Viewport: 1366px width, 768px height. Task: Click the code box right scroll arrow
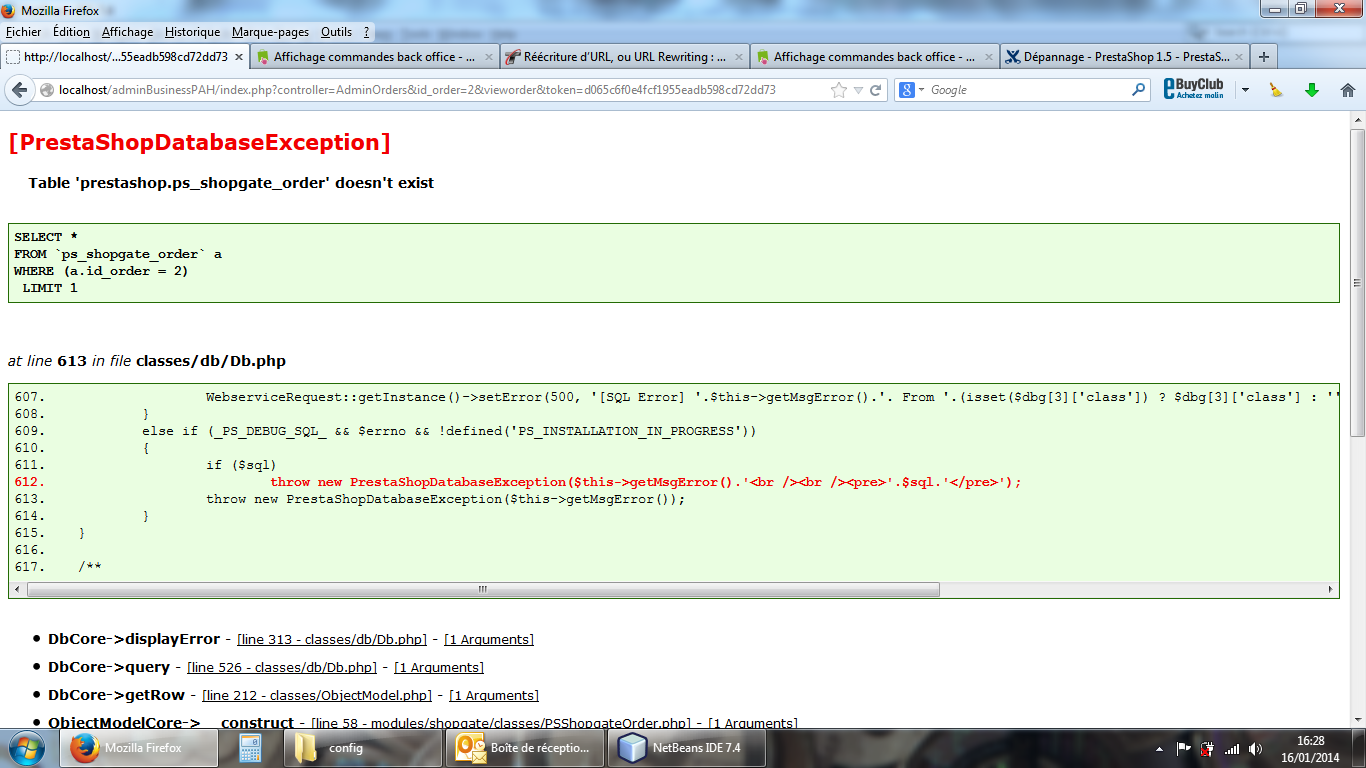click(1331, 589)
